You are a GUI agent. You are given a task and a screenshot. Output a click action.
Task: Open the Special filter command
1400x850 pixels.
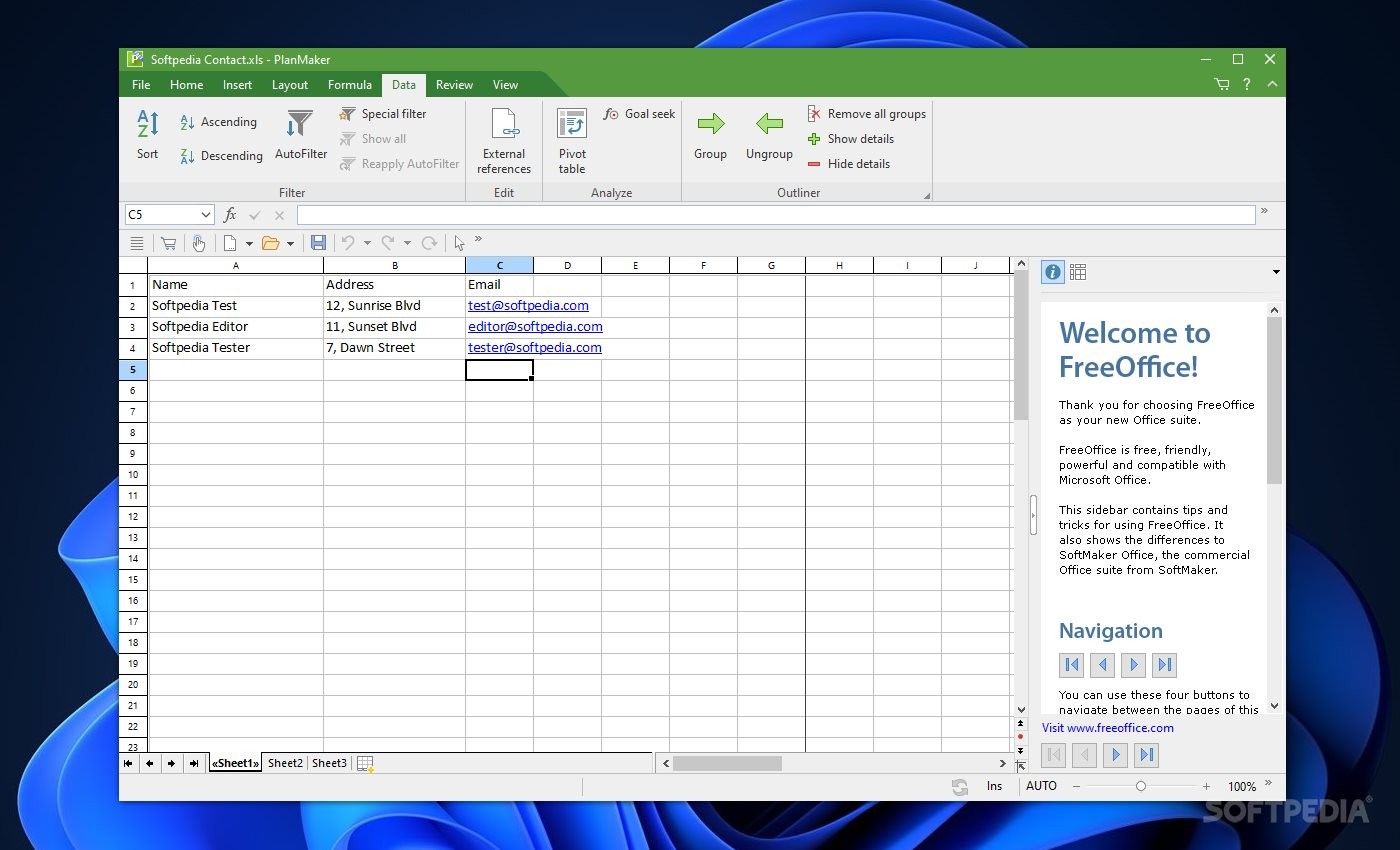pos(383,114)
